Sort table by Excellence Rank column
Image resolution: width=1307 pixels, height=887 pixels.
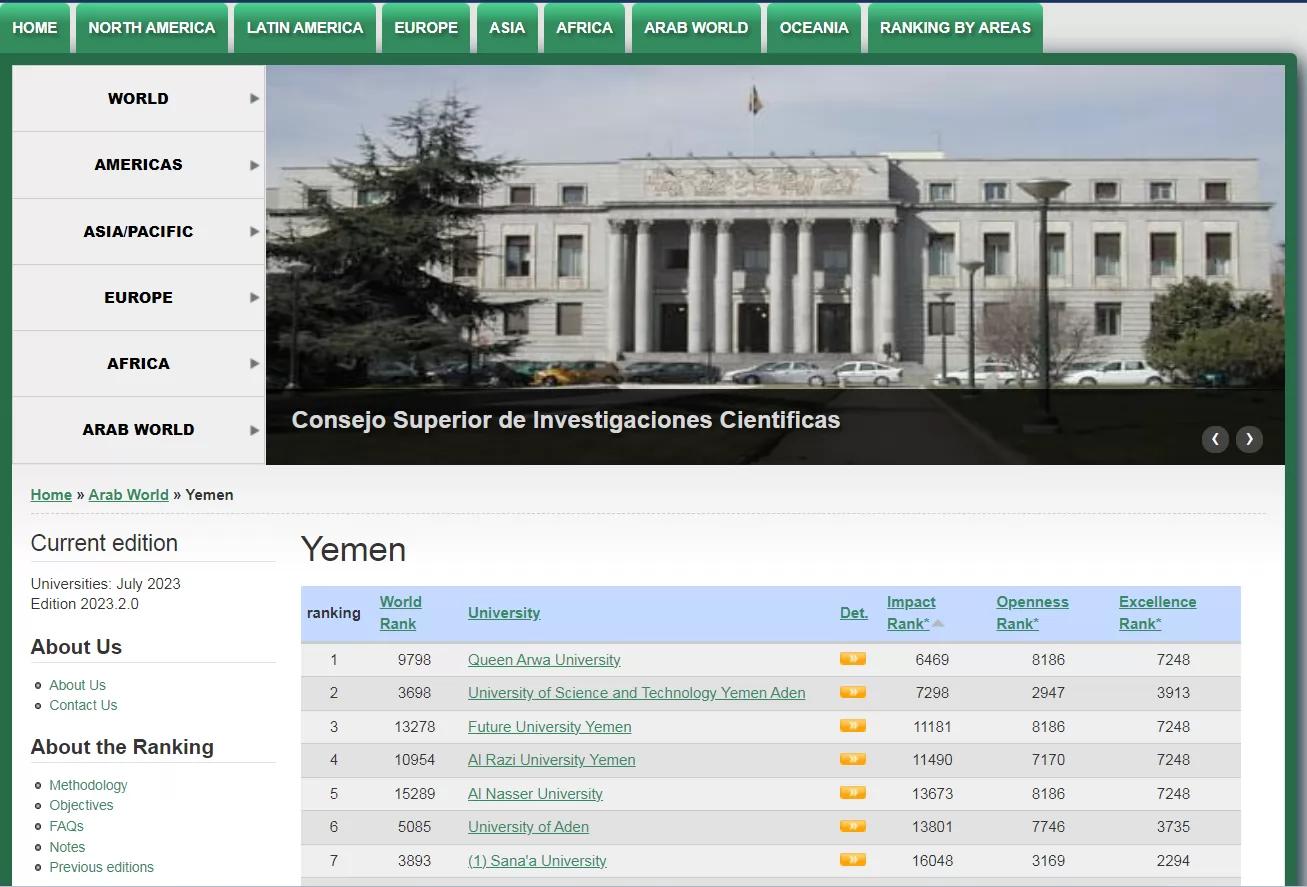(x=1157, y=613)
